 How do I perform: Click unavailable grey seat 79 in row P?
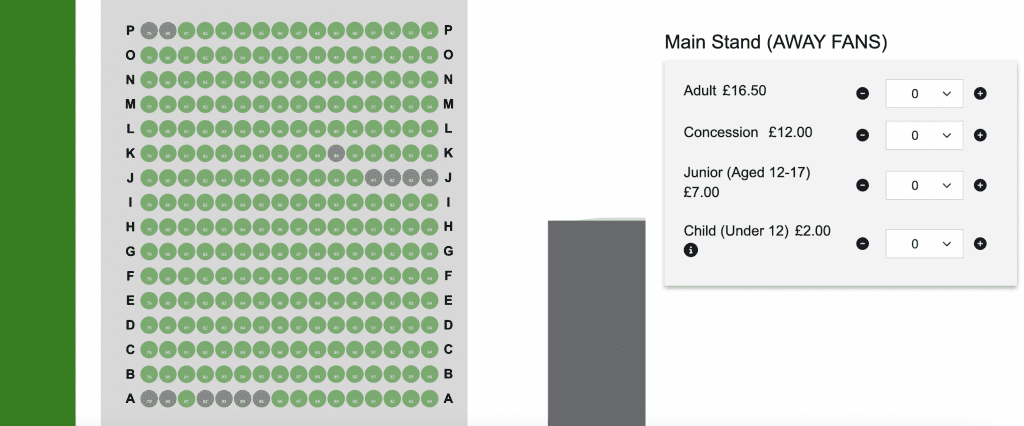(148, 31)
